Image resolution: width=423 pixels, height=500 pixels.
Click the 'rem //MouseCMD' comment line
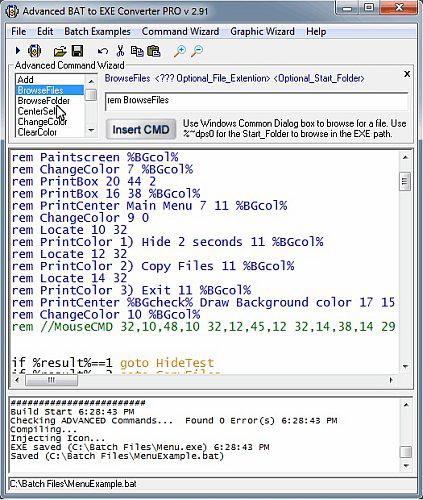(204, 327)
